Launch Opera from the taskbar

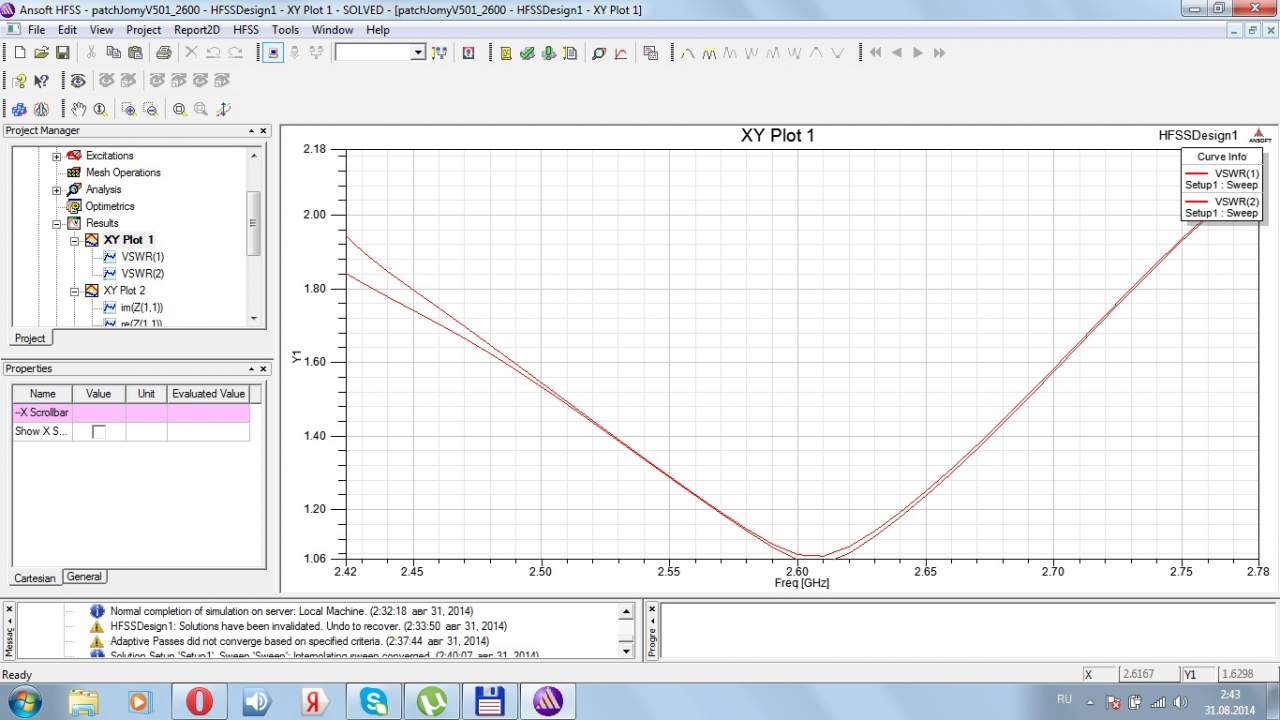point(199,701)
